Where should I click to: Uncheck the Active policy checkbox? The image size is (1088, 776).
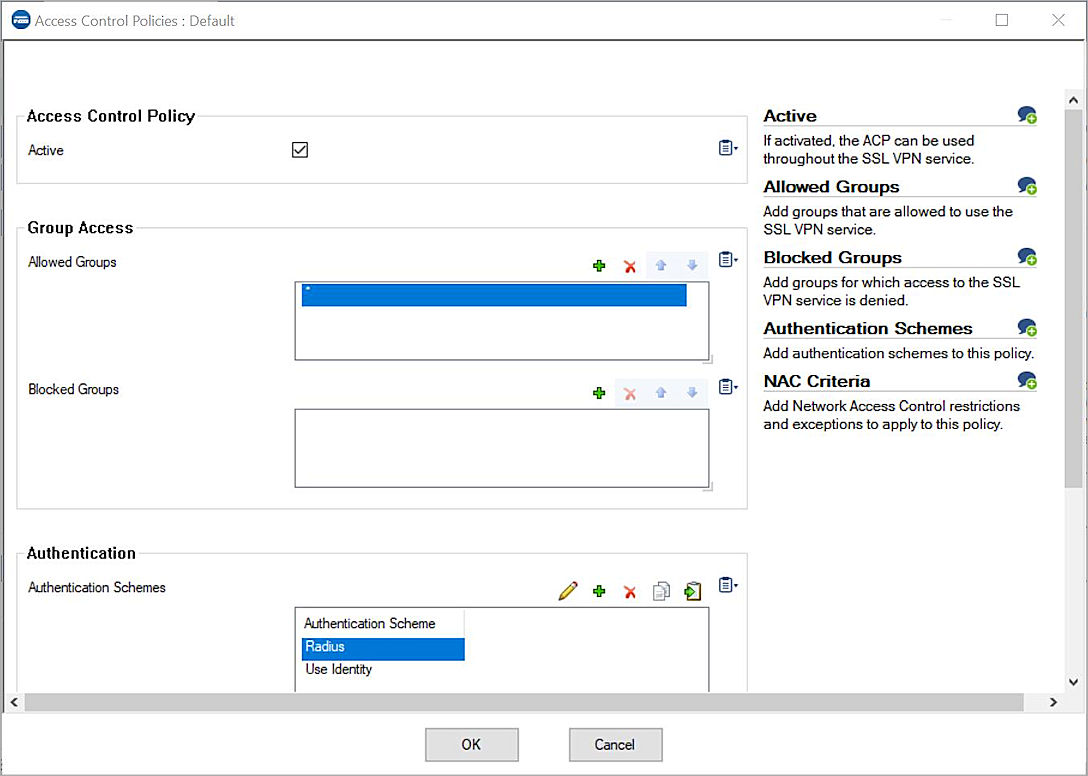coord(299,148)
